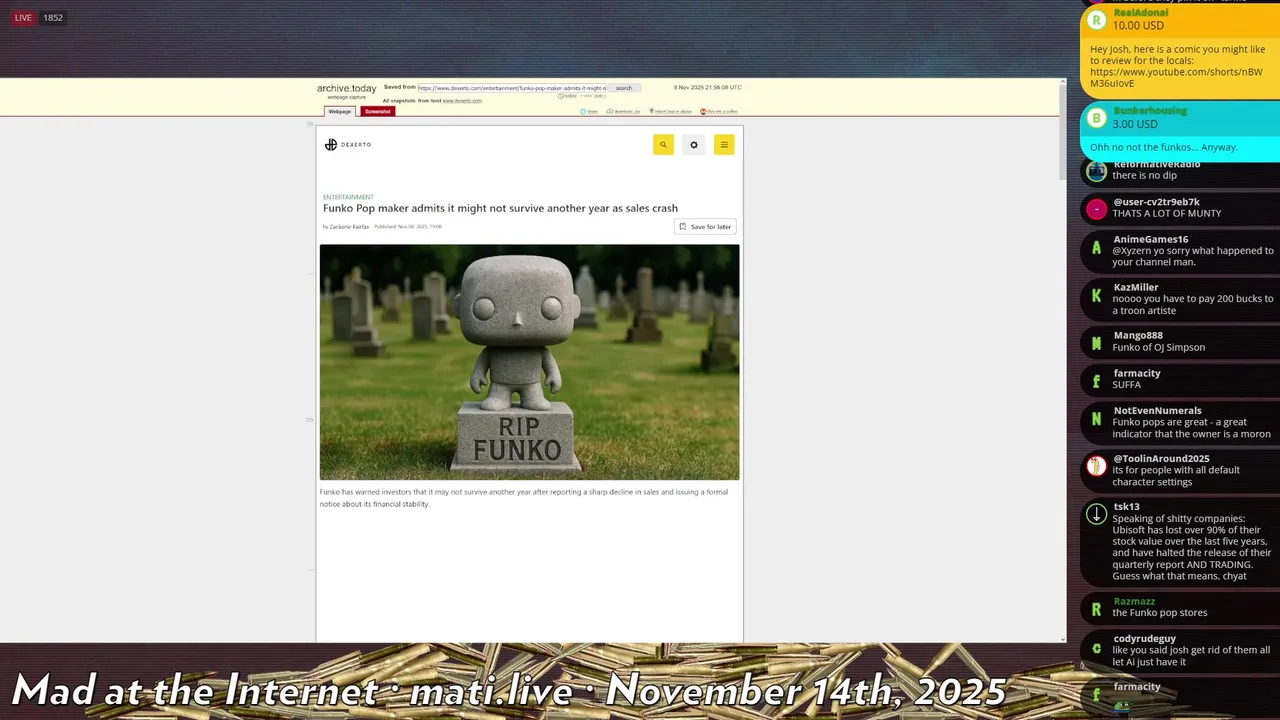Open the Dexerto search icon

pyautogui.click(x=663, y=145)
